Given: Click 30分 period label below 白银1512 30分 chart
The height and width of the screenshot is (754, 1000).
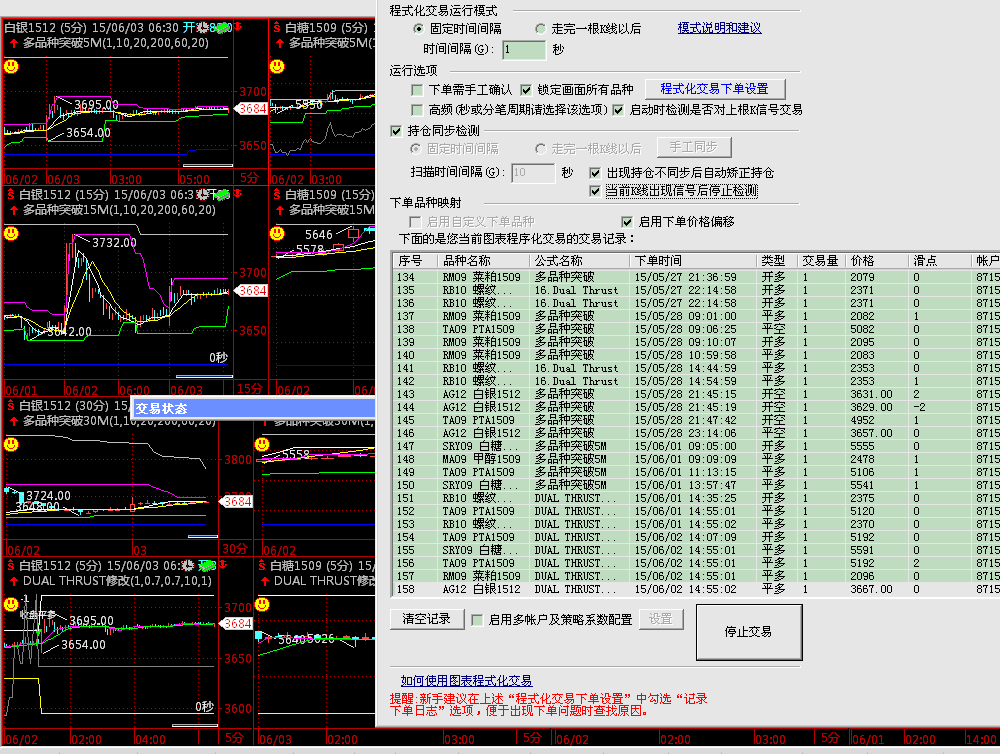Looking at the screenshot, I should pos(235,549).
